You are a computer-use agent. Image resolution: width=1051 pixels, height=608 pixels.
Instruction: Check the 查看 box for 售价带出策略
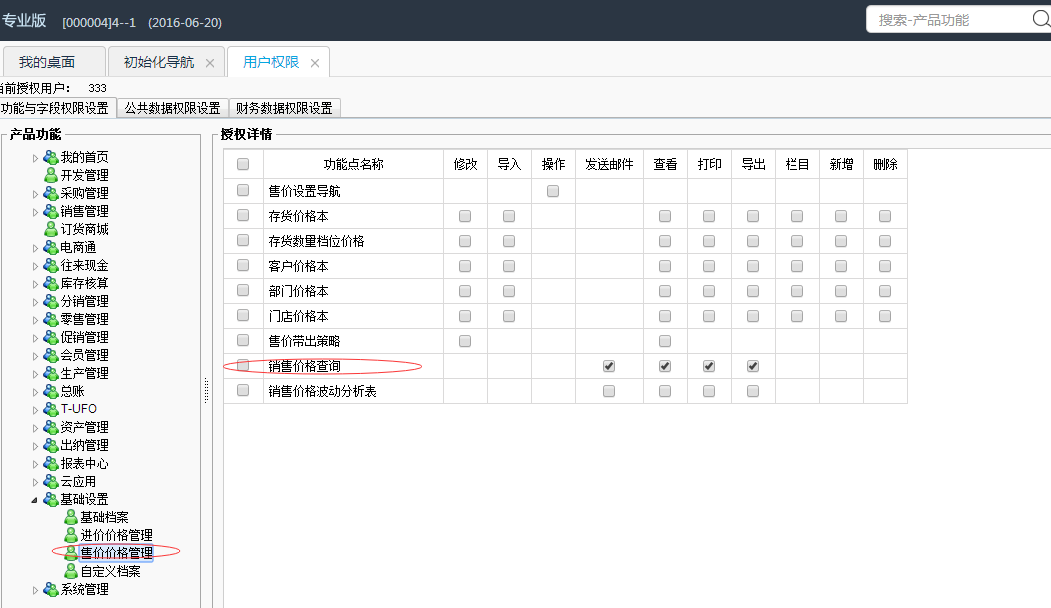pos(665,341)
